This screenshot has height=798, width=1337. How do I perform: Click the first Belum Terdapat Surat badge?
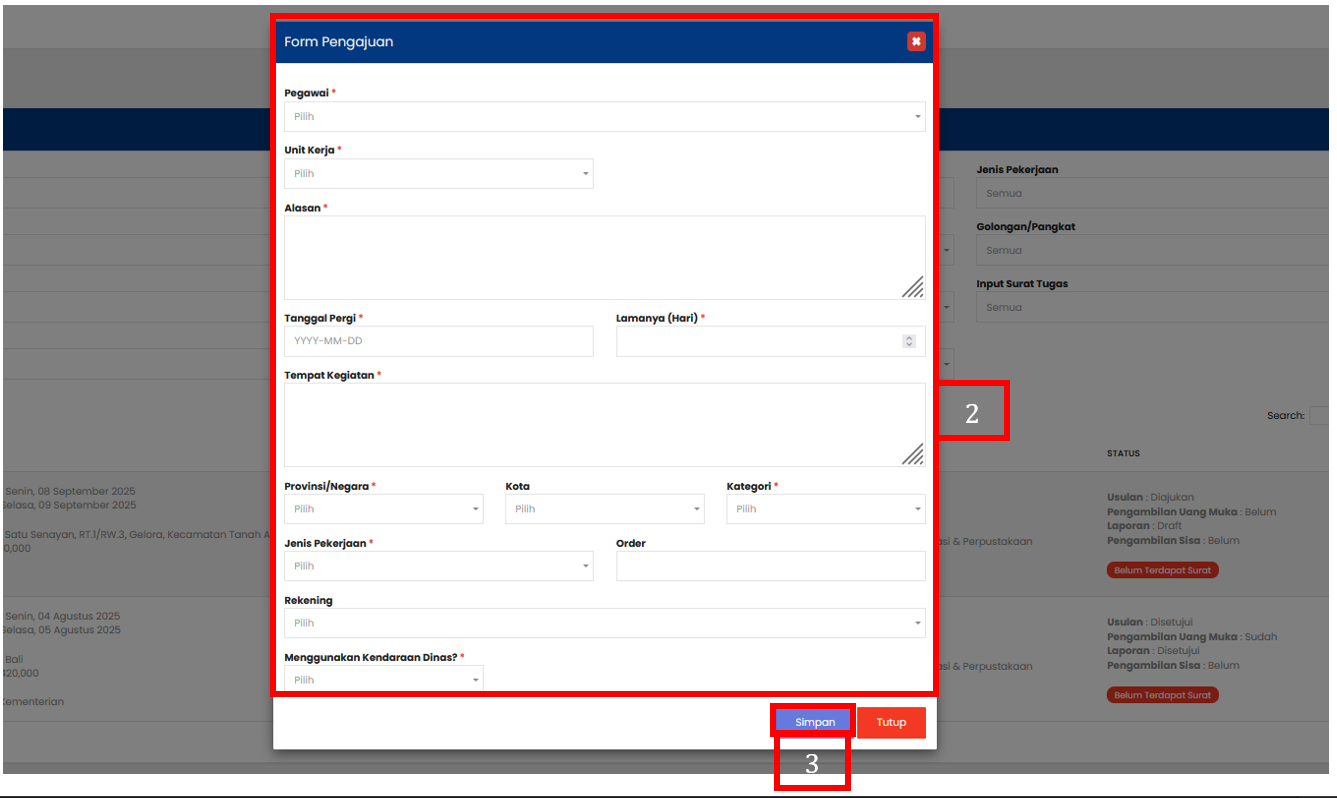[1162, 570]
